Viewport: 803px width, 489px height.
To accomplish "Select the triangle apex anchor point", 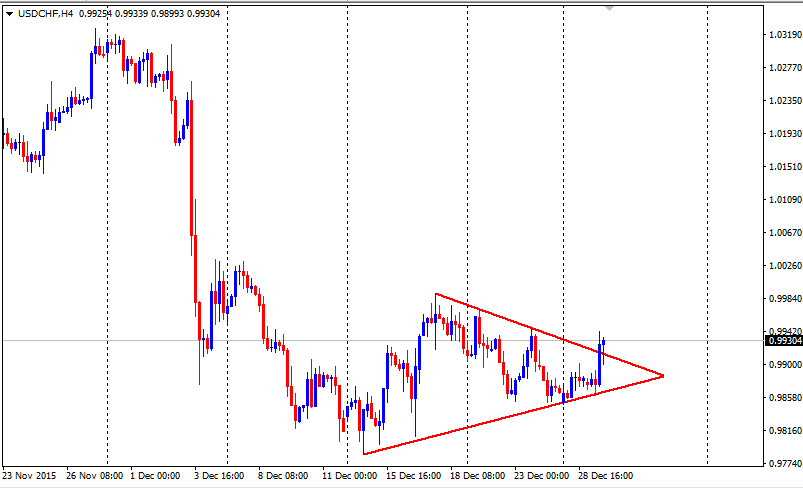I will click(662, 376).
